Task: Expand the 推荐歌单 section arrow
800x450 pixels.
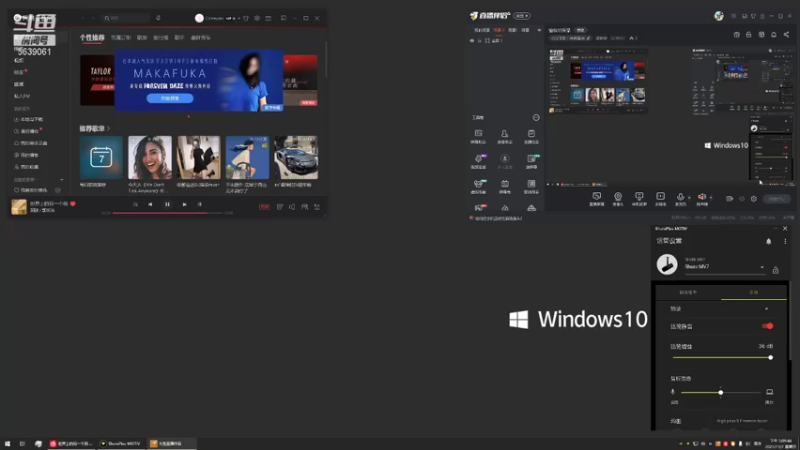Action: (x=109, y=129)
